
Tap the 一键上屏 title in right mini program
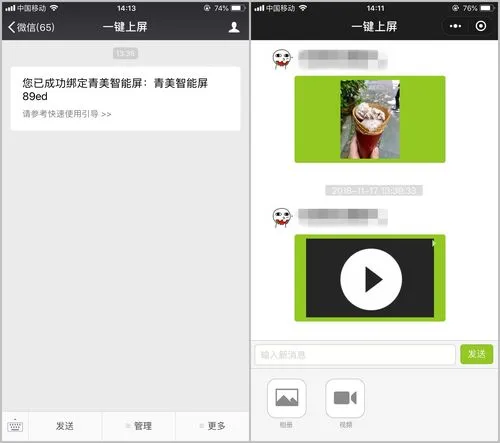[374, 27]
